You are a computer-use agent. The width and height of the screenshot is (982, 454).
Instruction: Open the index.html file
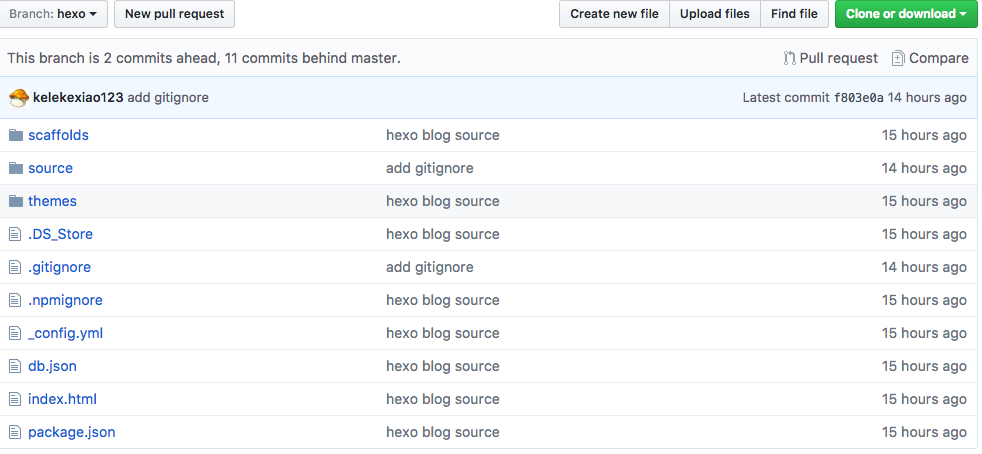62,400
